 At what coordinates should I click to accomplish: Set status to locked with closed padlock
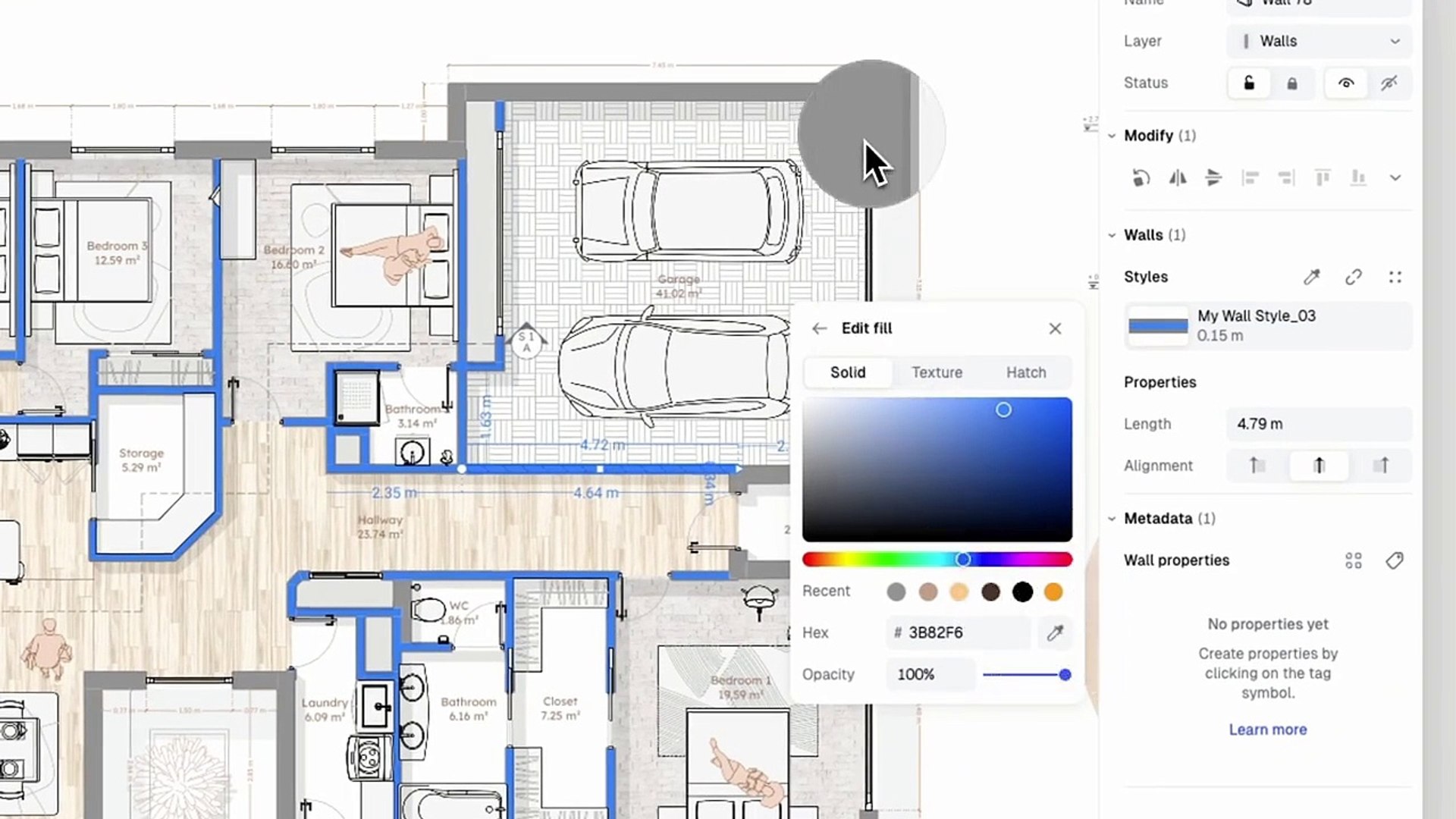(x=1292, y=83)
